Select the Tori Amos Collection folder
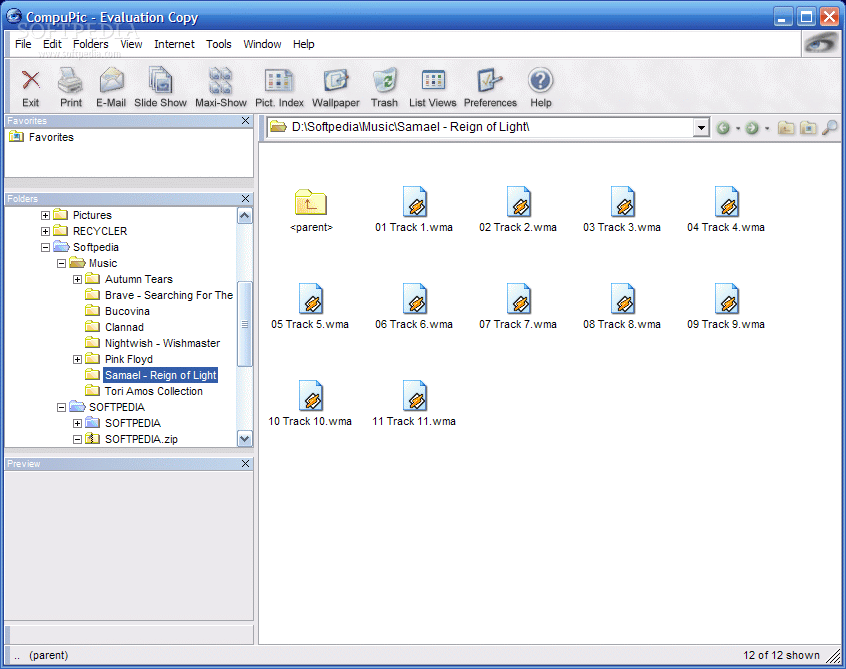Viewport: 846px width, 669px height. point(144,391)
